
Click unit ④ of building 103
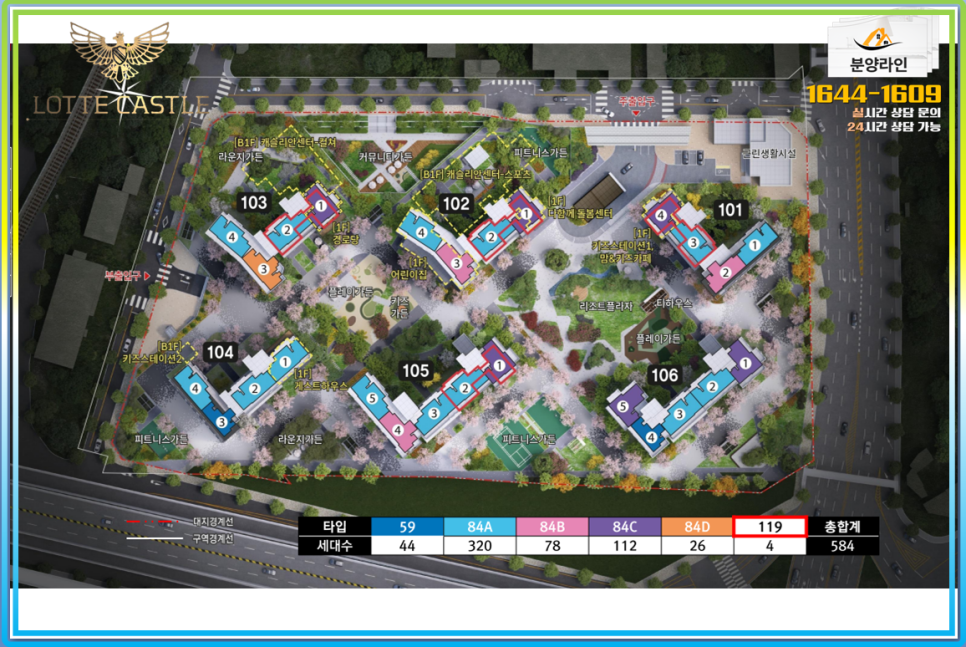[232, 237]
